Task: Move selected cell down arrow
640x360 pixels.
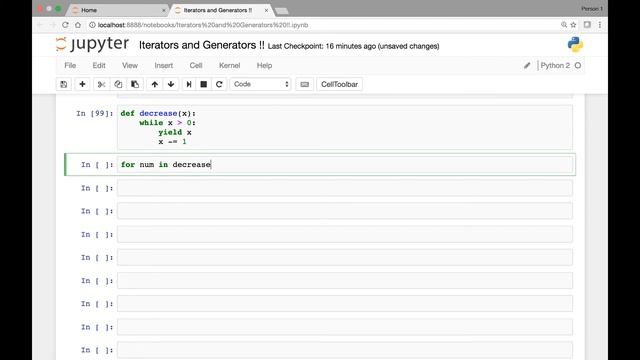Action: click(x=171, y=84)
